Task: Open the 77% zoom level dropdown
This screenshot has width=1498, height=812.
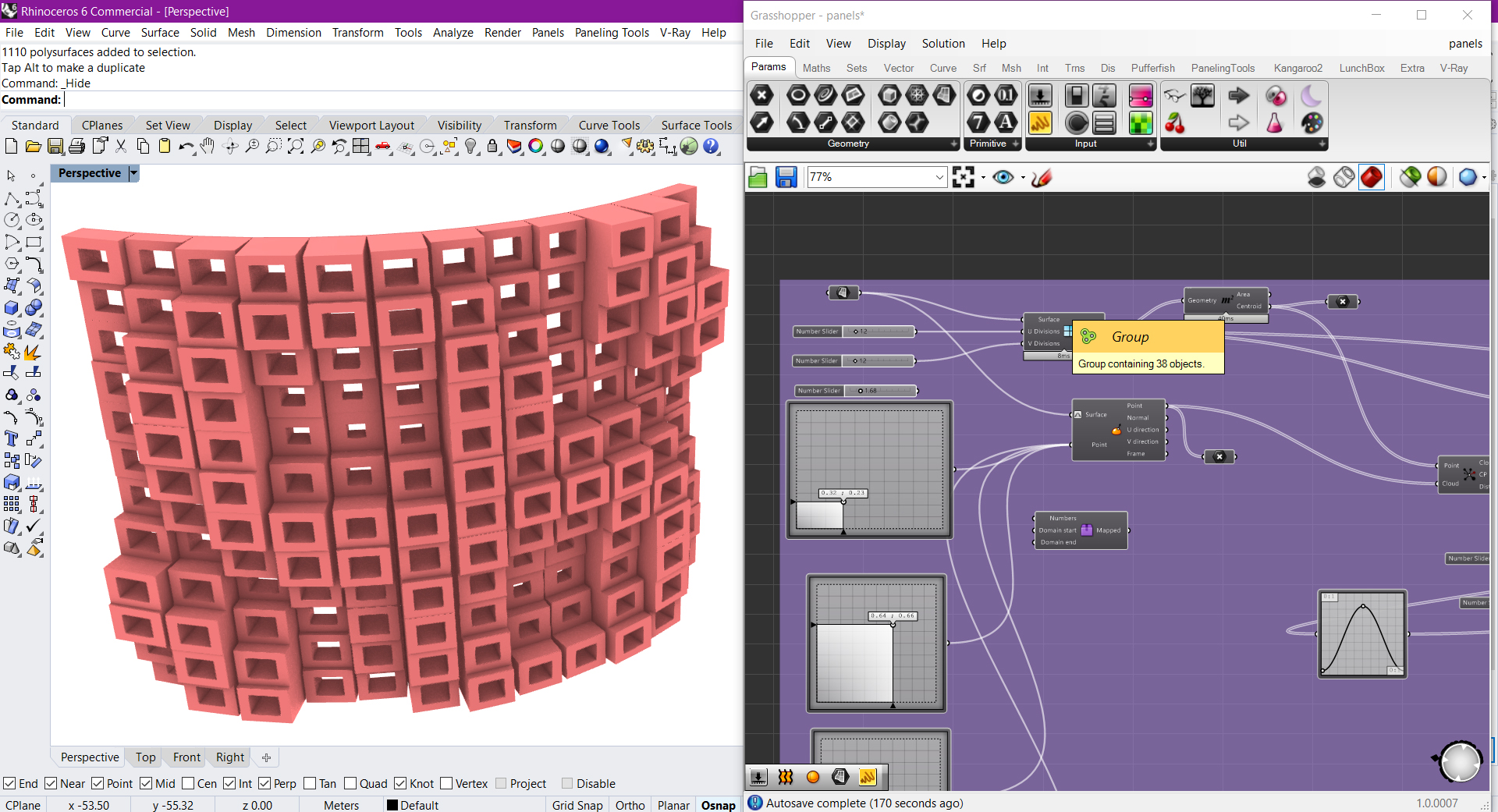Action: (x=939, y=177)
